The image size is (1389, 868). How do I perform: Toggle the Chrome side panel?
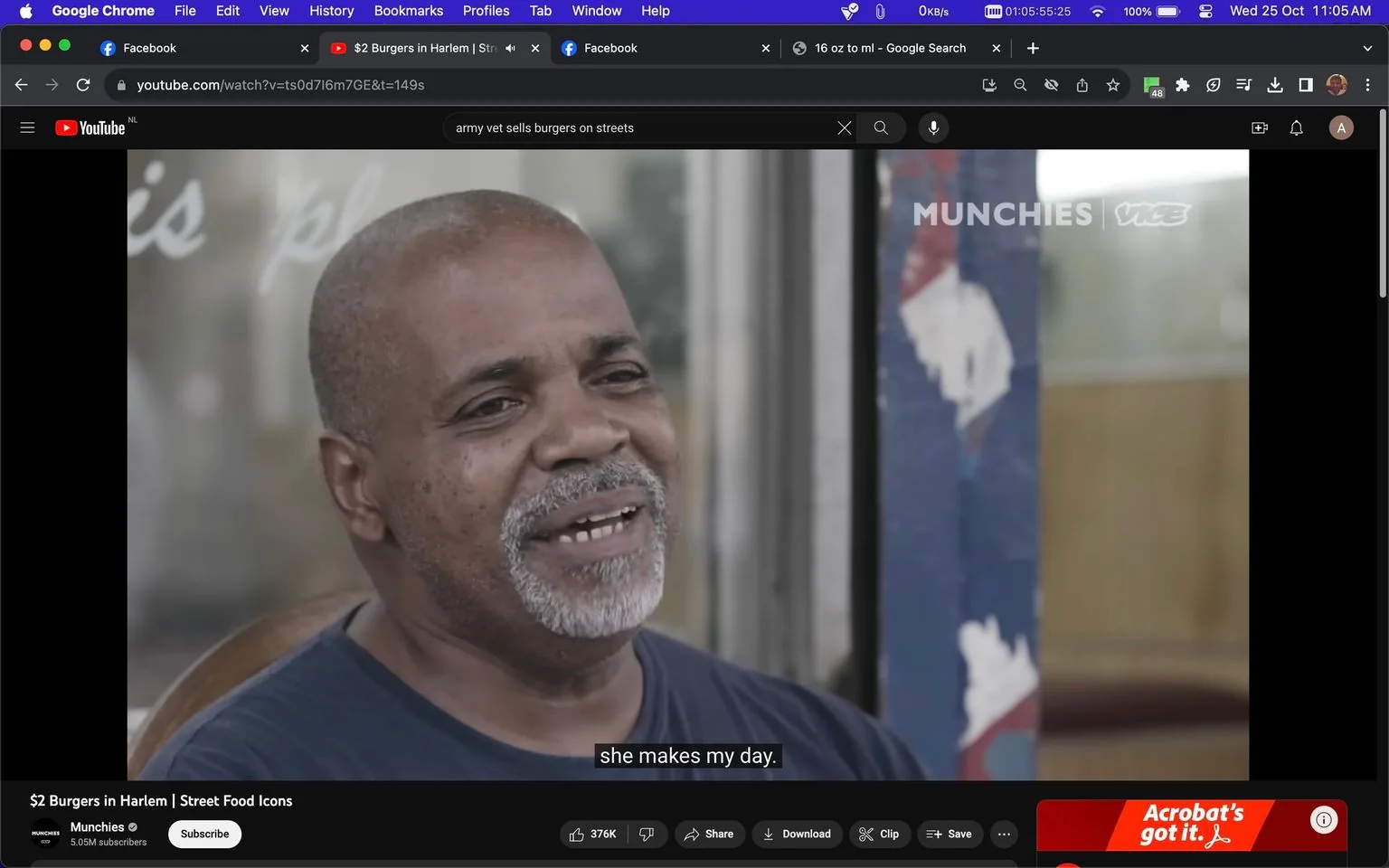point(1305,85)
